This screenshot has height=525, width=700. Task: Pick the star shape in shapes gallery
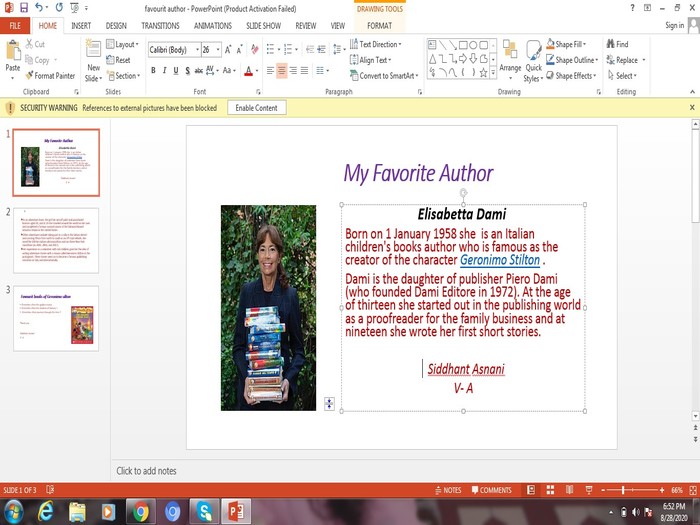point(483,72)
